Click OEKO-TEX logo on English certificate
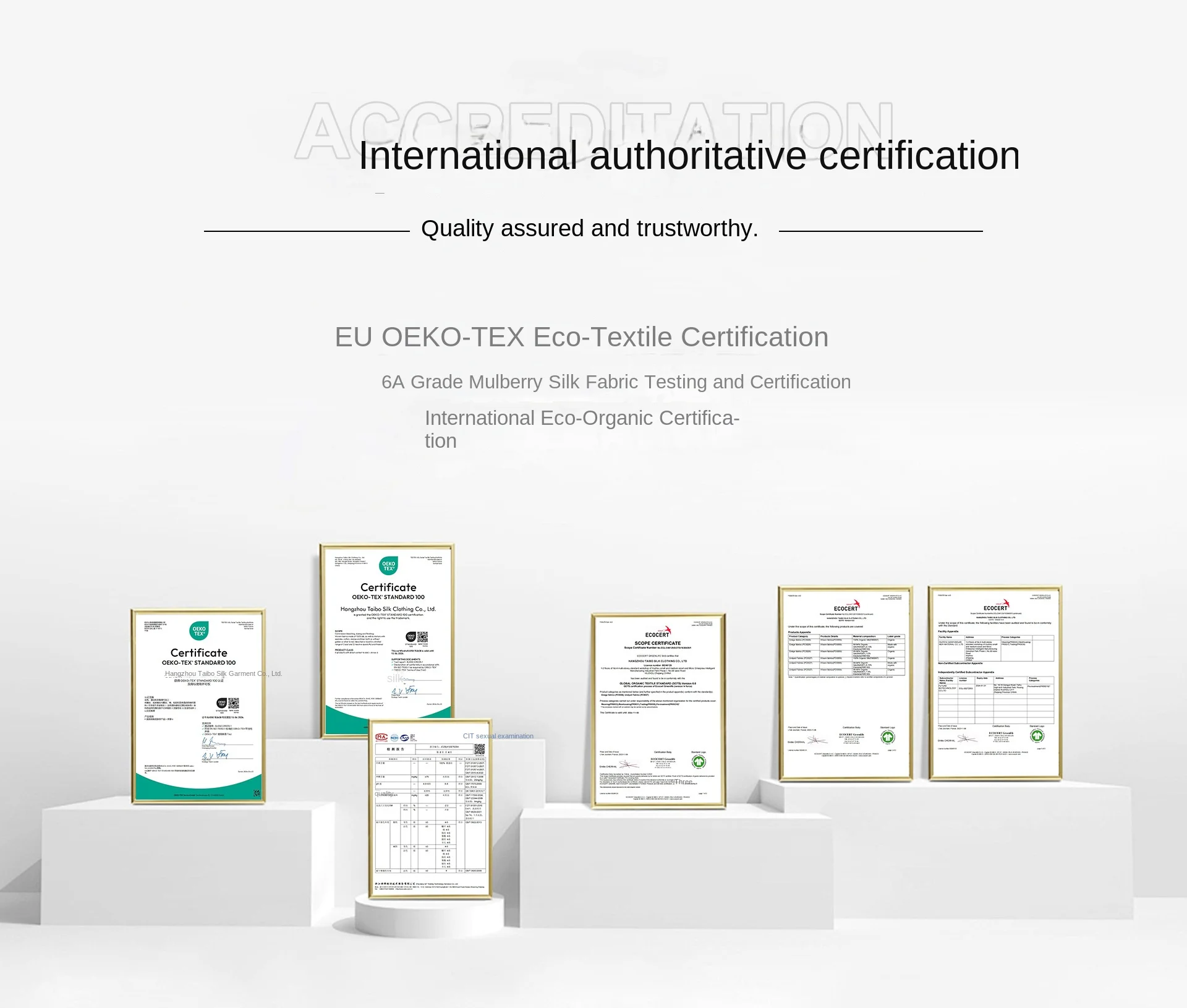This screenshot has width=1187, height=1008. click(x=388, y=566)
